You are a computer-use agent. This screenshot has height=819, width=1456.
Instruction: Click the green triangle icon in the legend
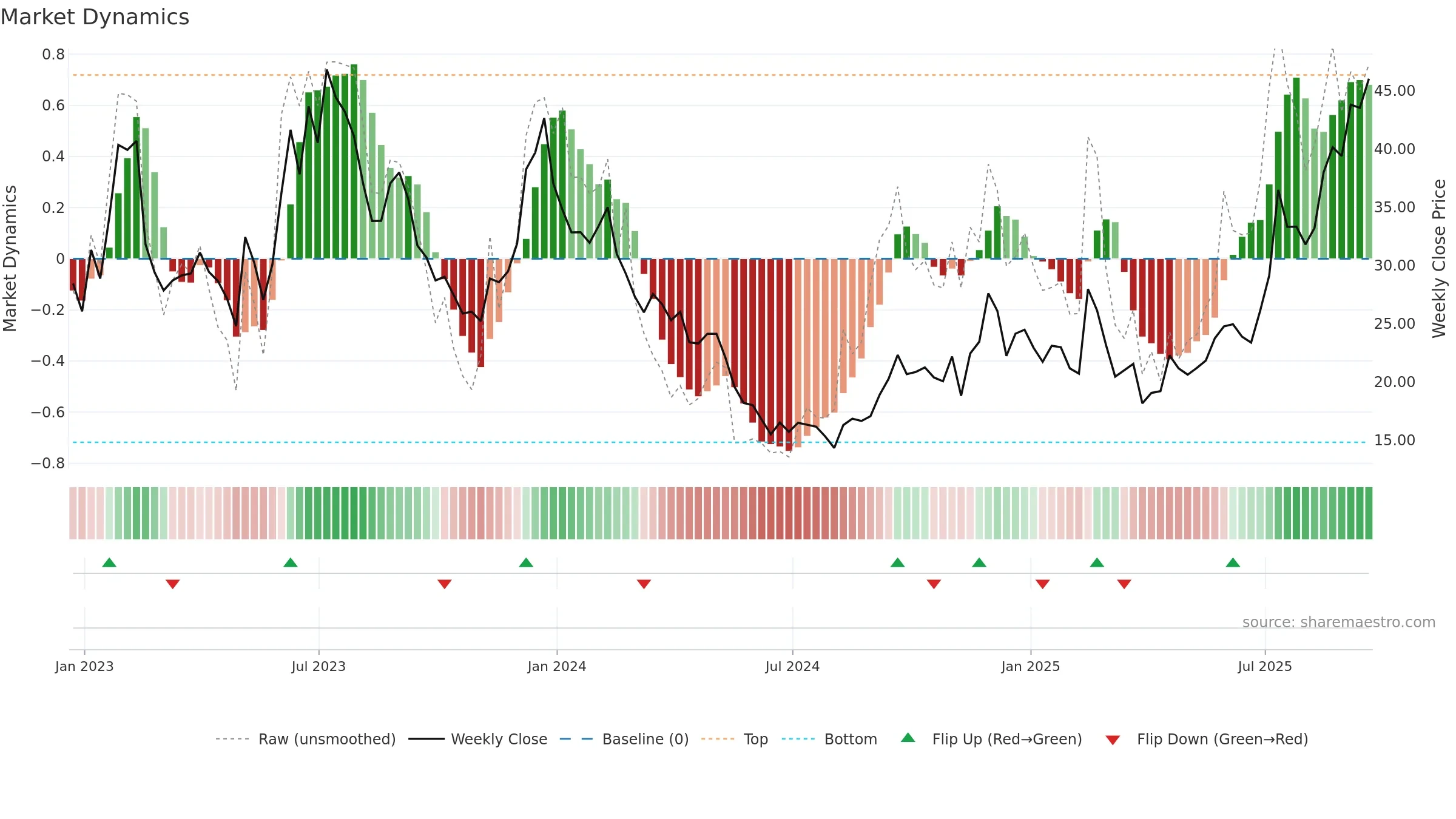tap(908, 738)
